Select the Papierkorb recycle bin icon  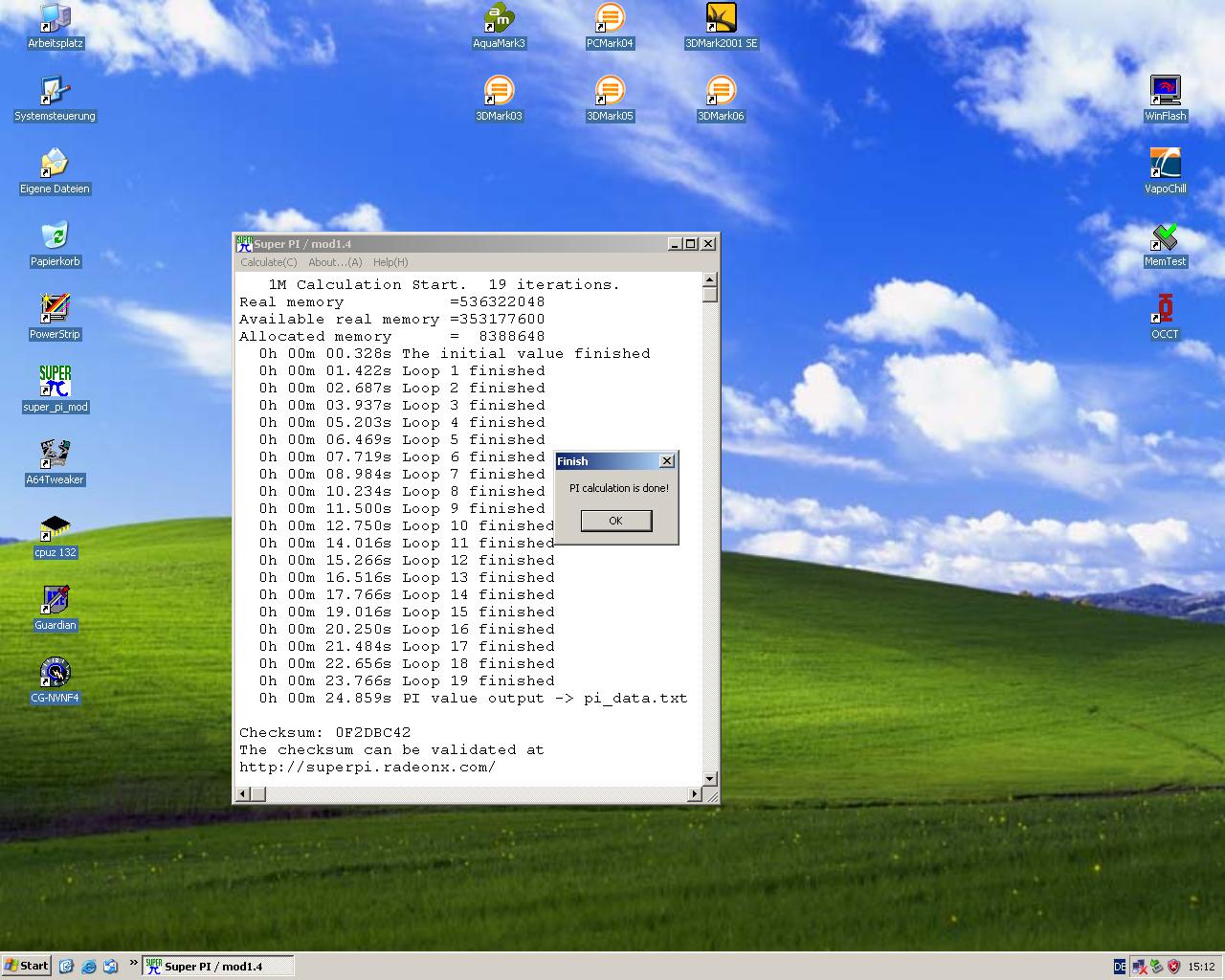pos(56,236)
